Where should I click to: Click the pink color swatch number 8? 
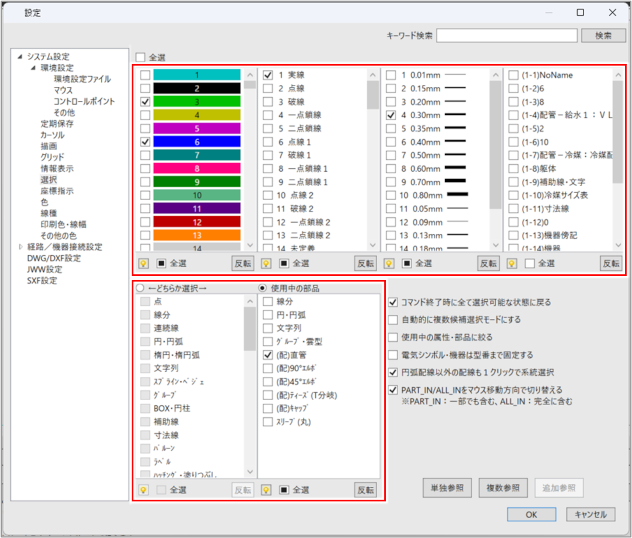pos(197,169)
